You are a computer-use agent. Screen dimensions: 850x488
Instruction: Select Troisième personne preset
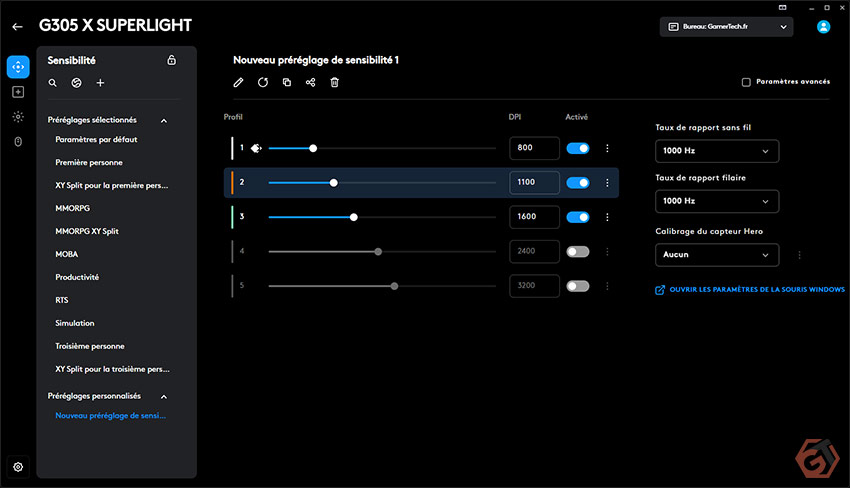click(x=90, y=346)
